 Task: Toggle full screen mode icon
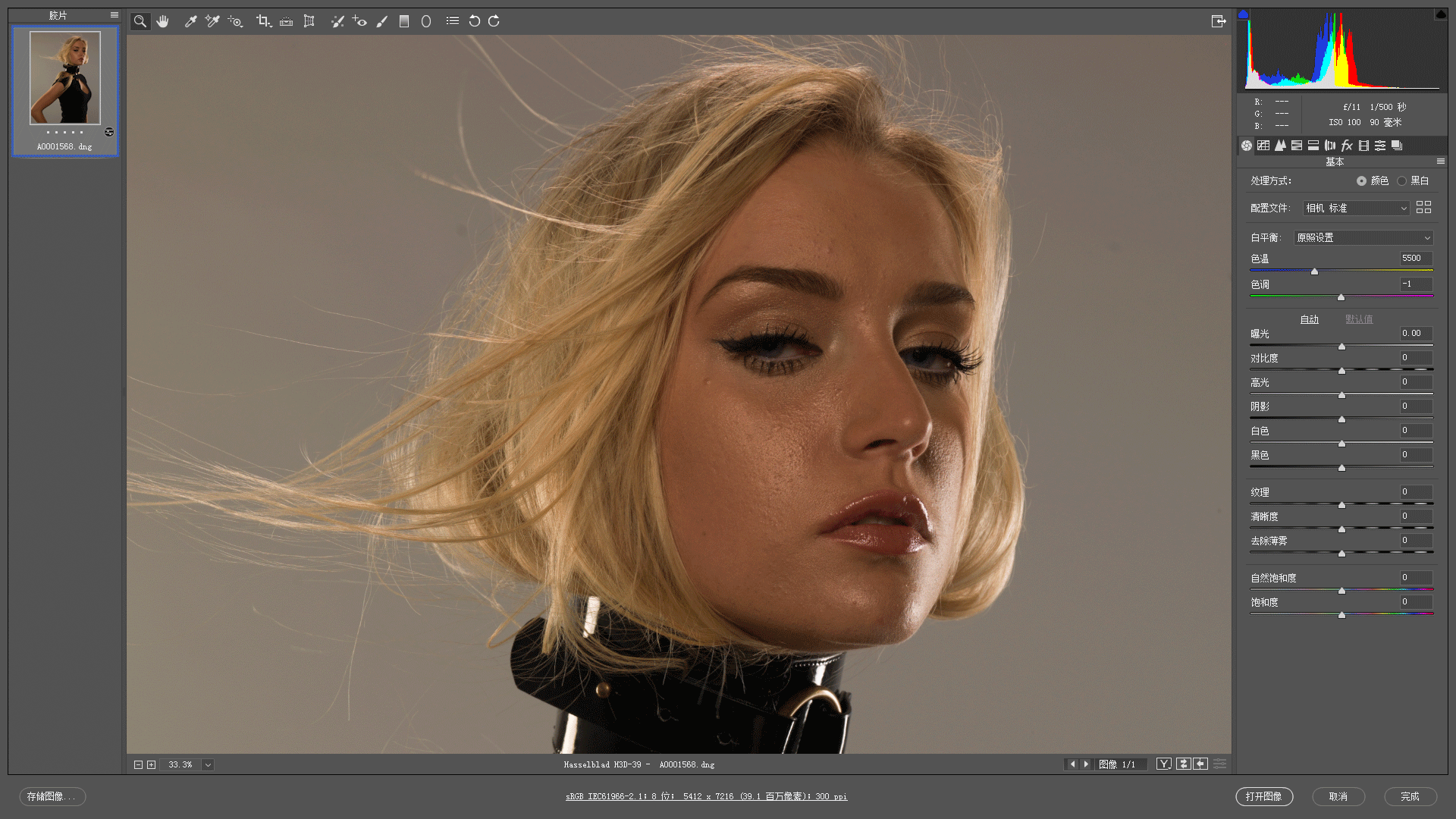coord(1218,21)
